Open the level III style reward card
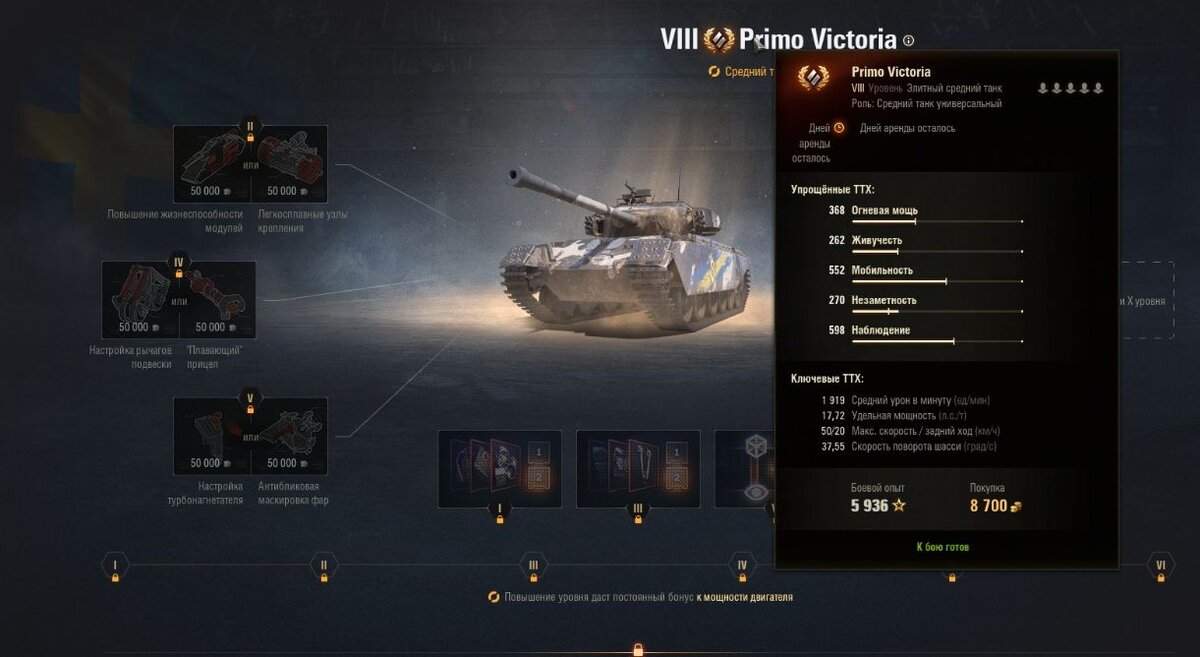 coord(638,469)
